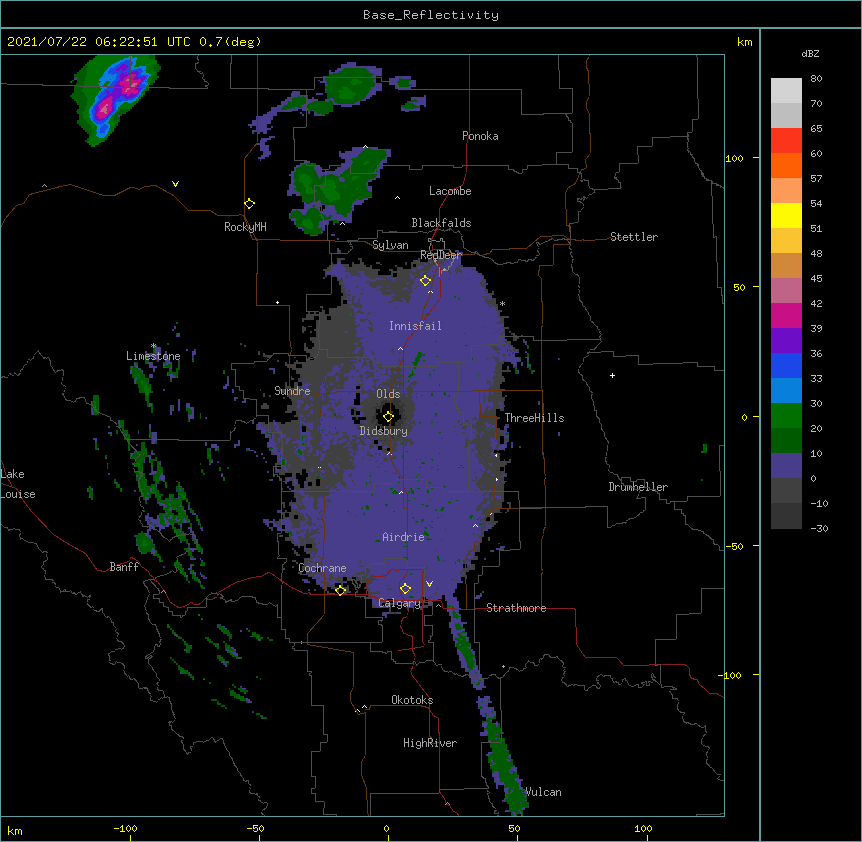Click the yellow marker south of RedDeer
Screen dimensions: 862x842
(x=425, y=280)
